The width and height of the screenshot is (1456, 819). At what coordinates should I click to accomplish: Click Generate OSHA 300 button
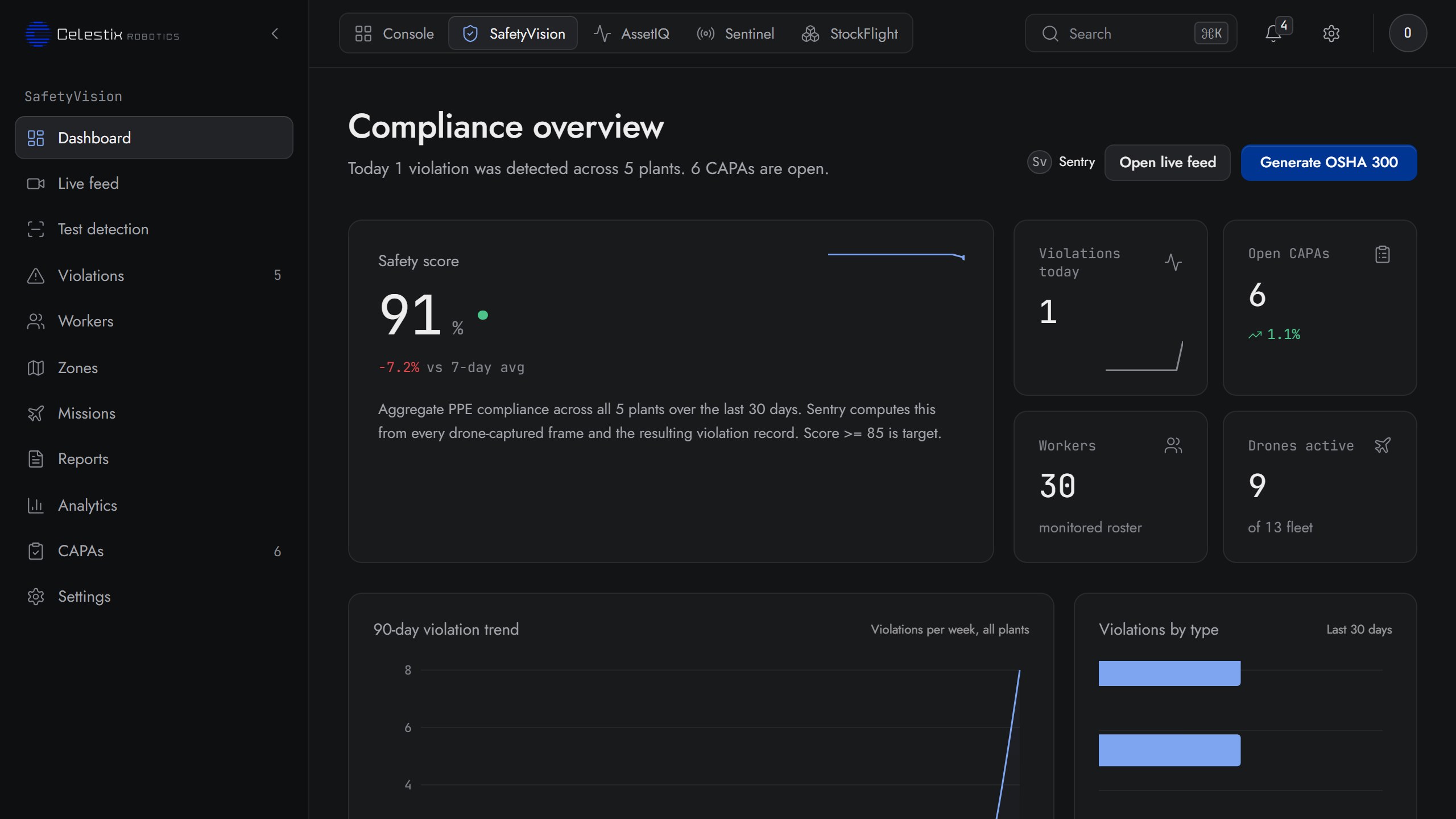coord(1329,163)
